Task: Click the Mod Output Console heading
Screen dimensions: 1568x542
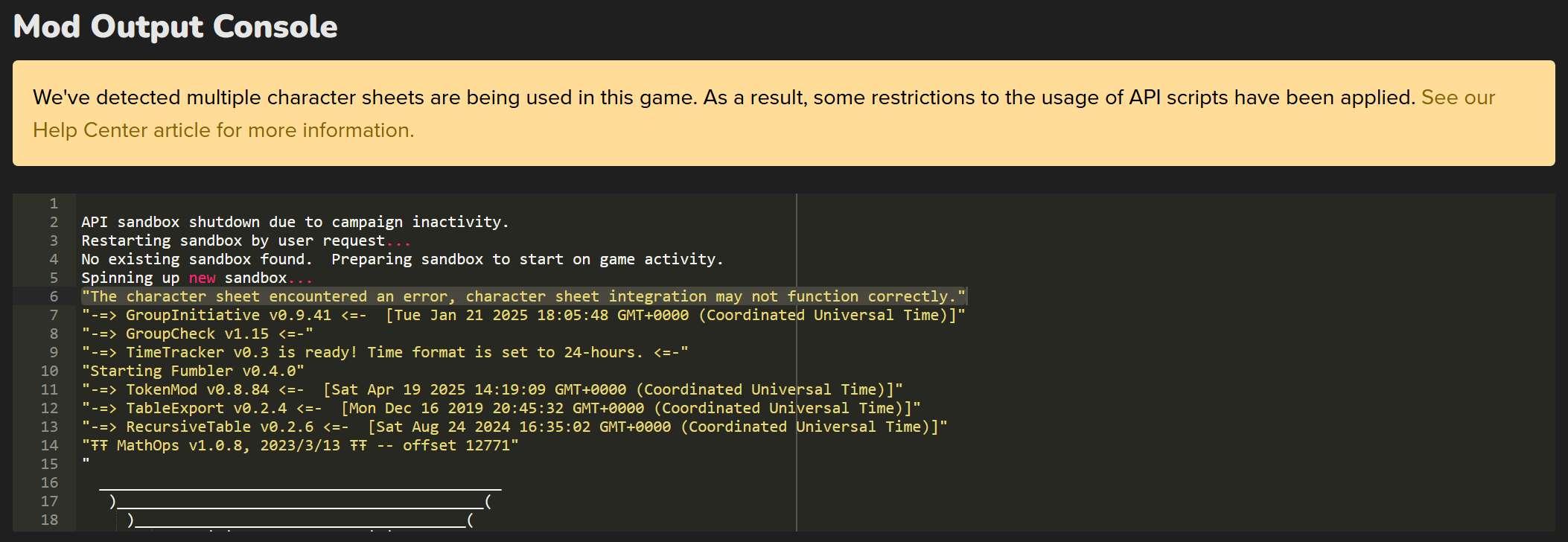Action: (x=176, y=27)
